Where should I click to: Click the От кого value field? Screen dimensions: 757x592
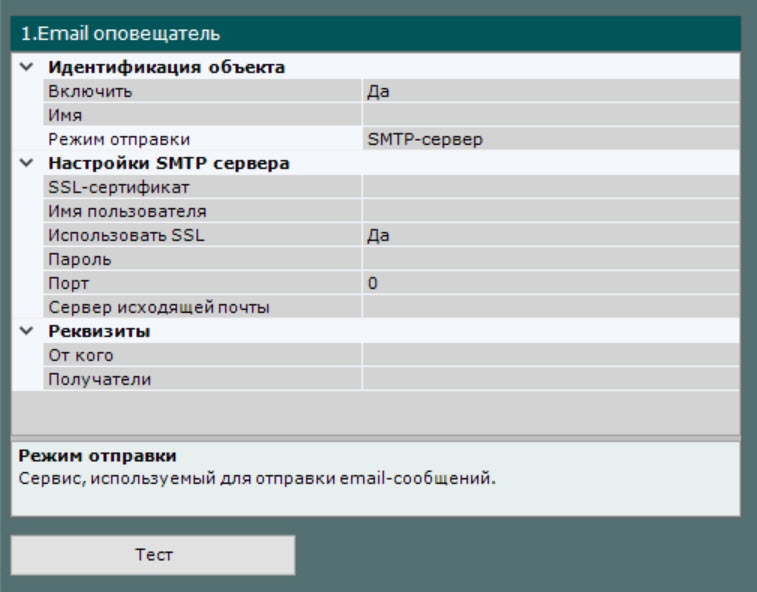[x=550, y=356]
